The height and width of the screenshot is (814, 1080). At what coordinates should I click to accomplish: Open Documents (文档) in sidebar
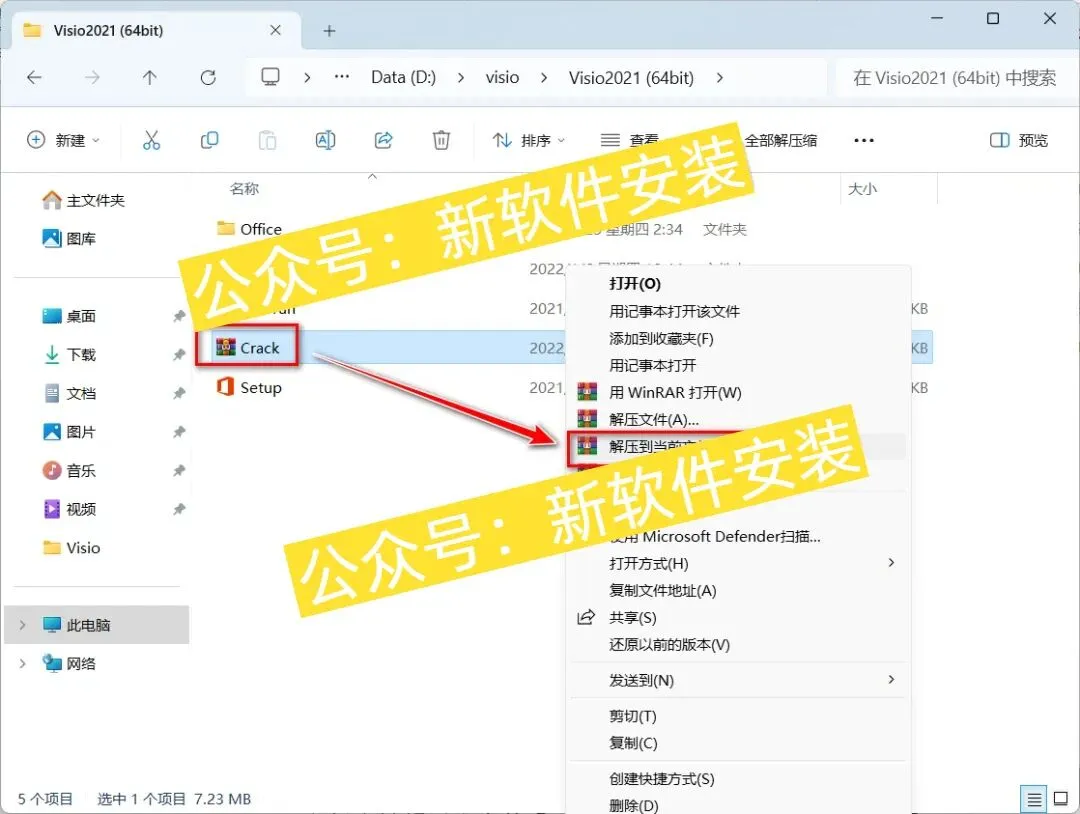(69, 393)
